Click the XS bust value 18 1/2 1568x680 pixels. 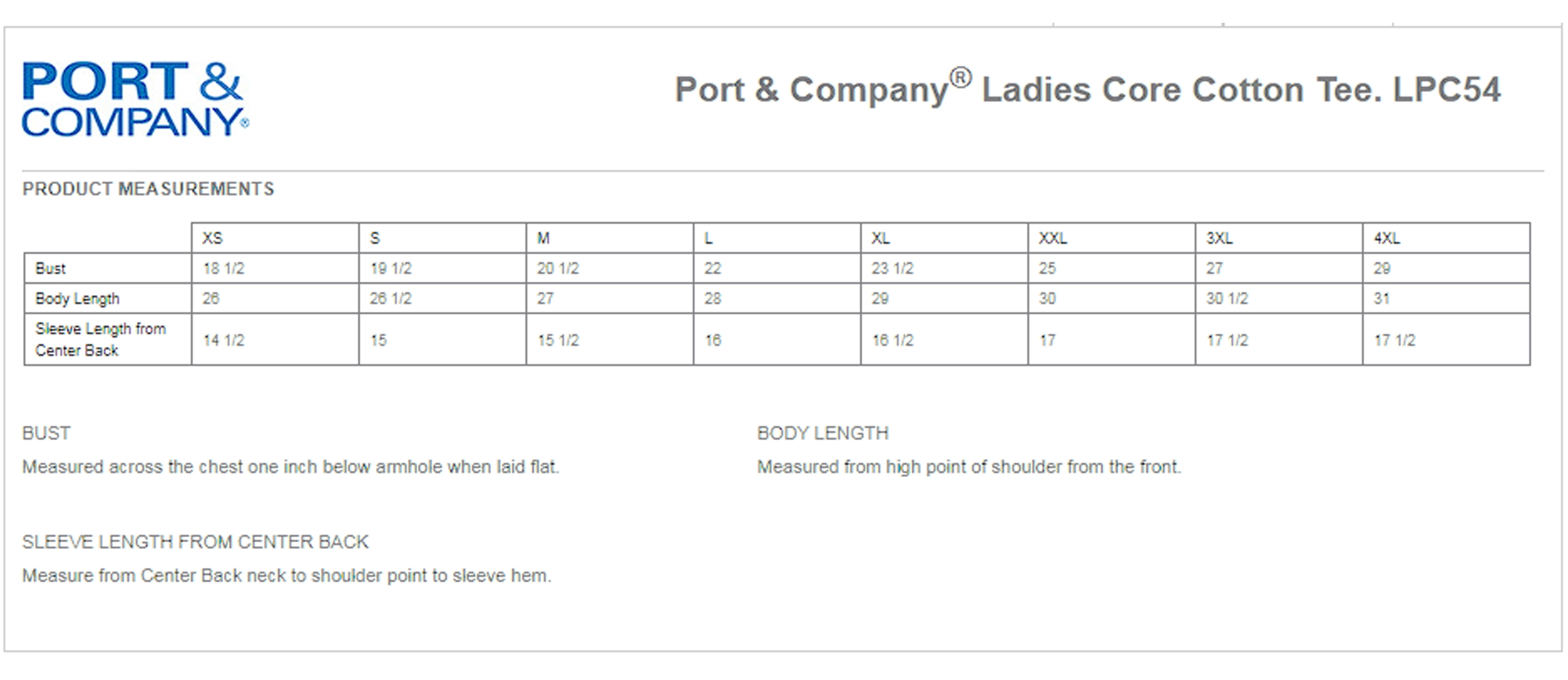(223, 268)
